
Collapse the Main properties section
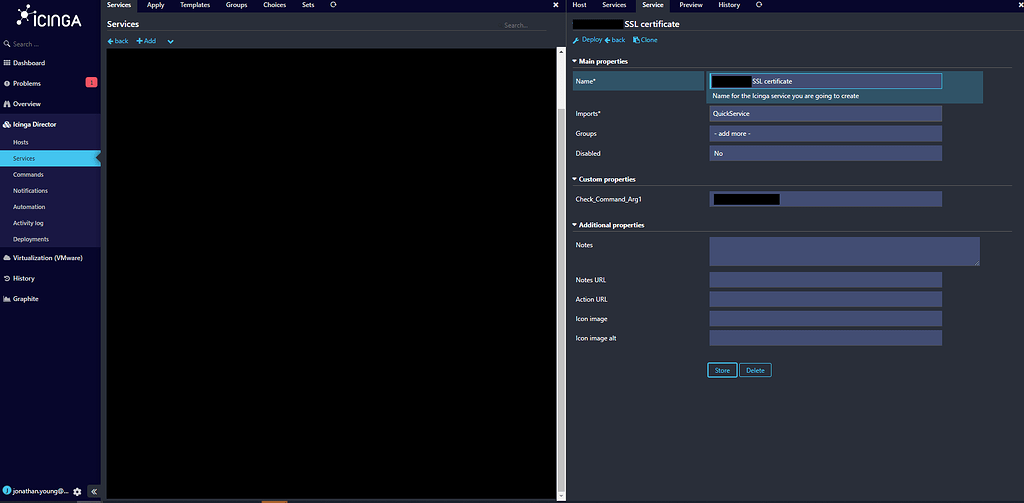click(600, 61)
